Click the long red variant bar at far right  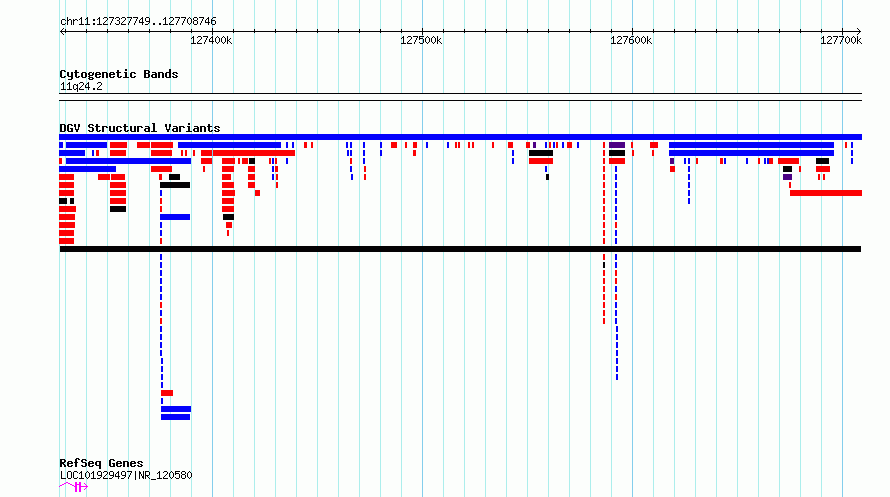826,193
